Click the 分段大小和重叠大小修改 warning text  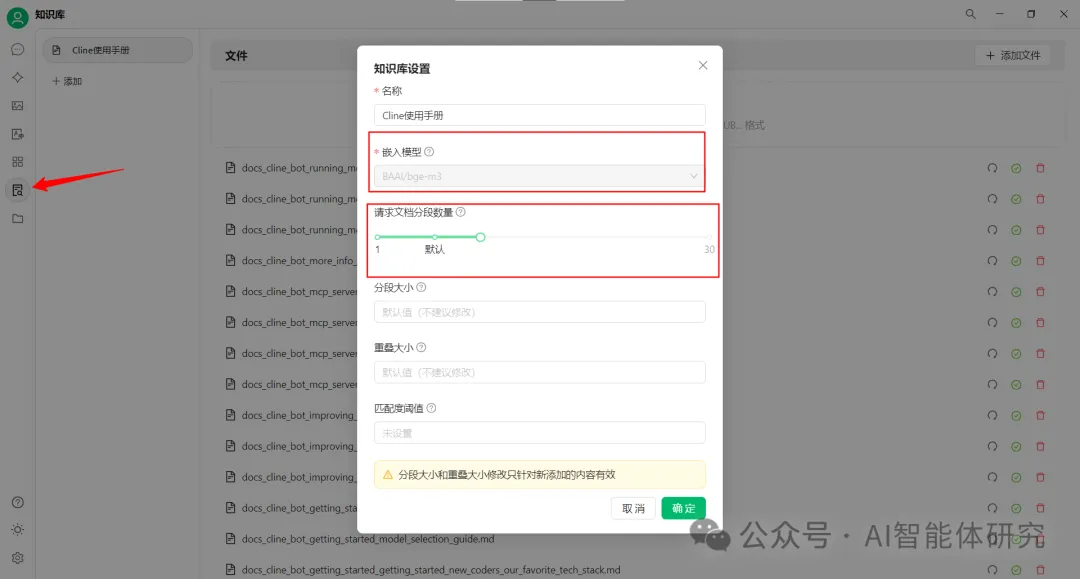click(x=506, y=474)
